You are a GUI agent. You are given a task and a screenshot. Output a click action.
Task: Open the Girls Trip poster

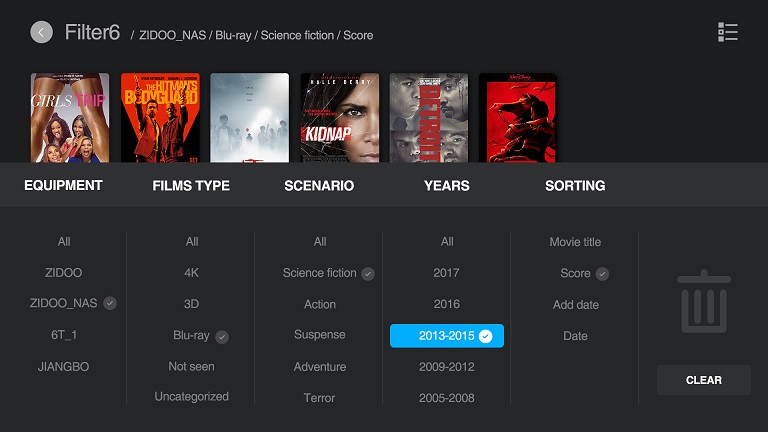(70, 118)
